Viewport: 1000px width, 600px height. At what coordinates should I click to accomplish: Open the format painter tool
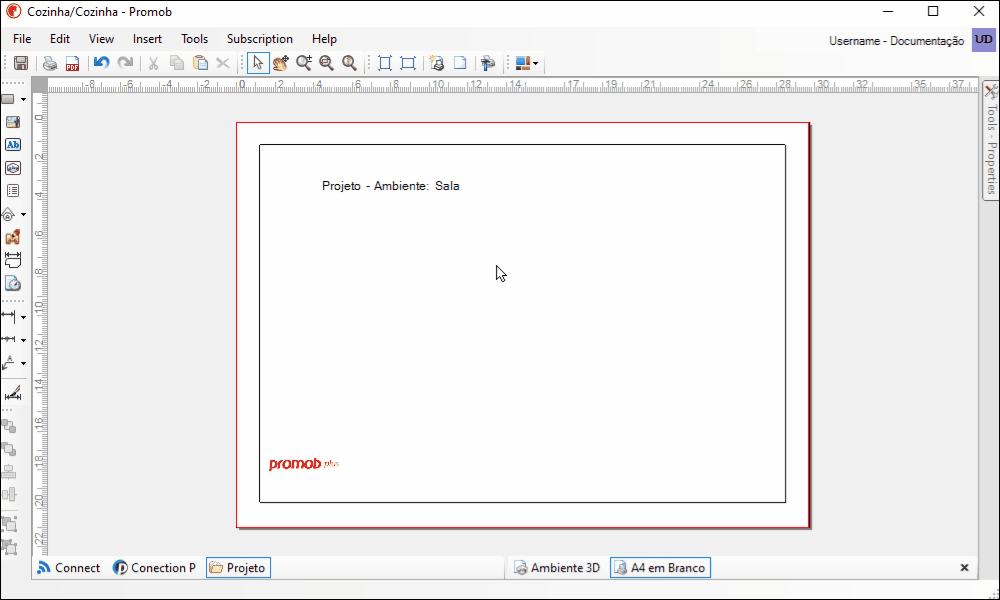click(489, 63)
